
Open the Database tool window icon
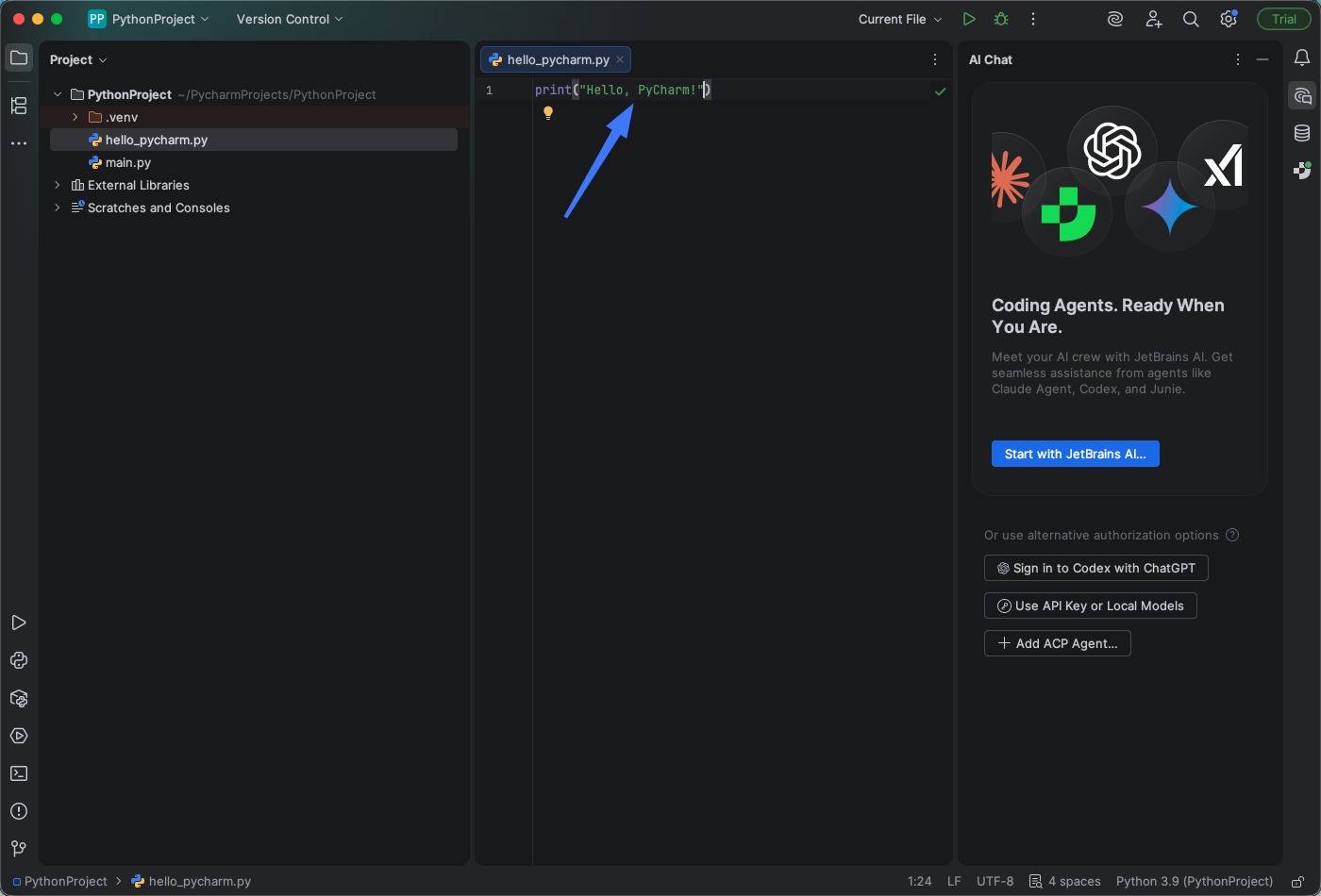click(x=1302, y=133)
